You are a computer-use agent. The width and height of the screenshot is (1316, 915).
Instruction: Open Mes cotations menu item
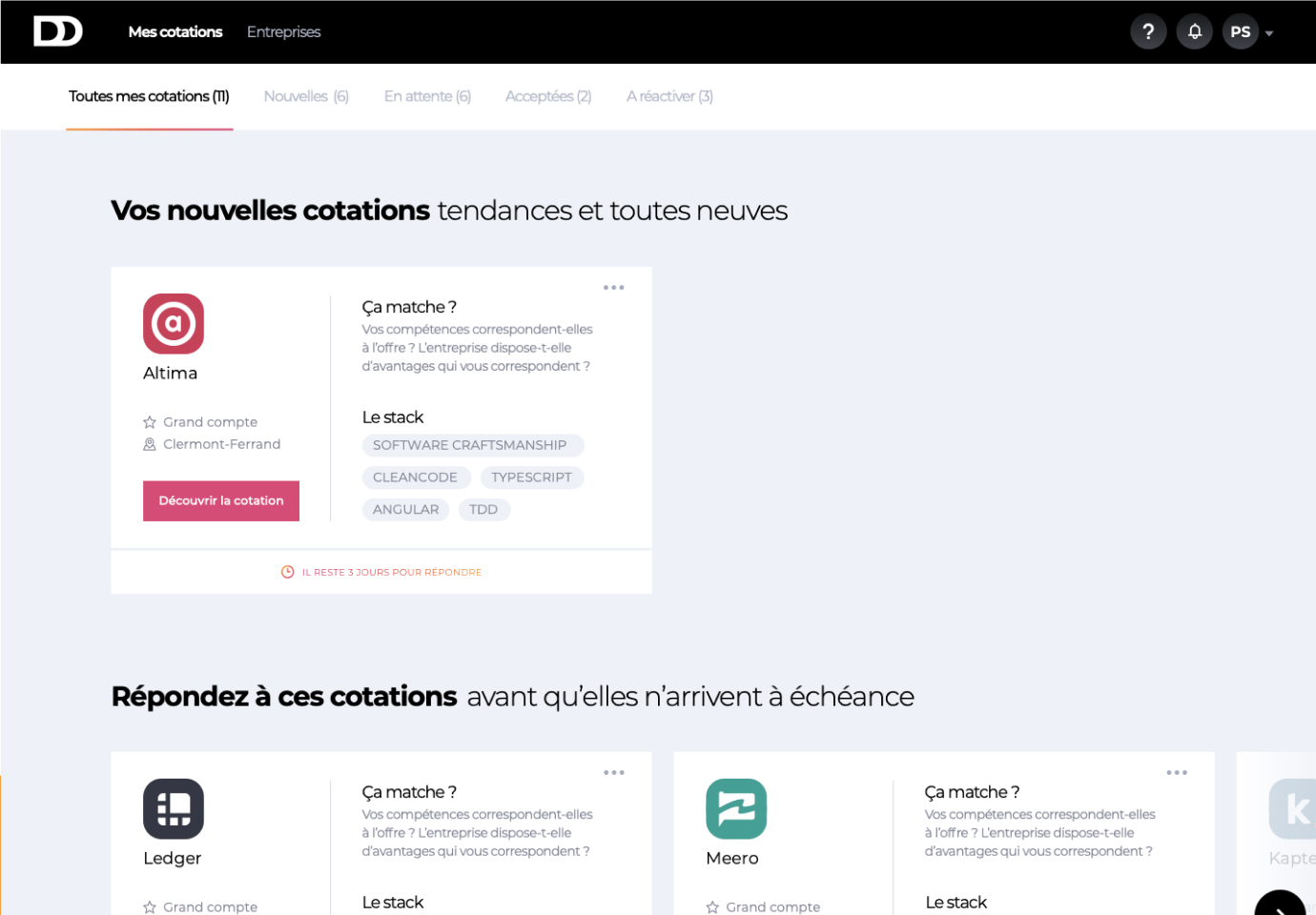[175, 31]
